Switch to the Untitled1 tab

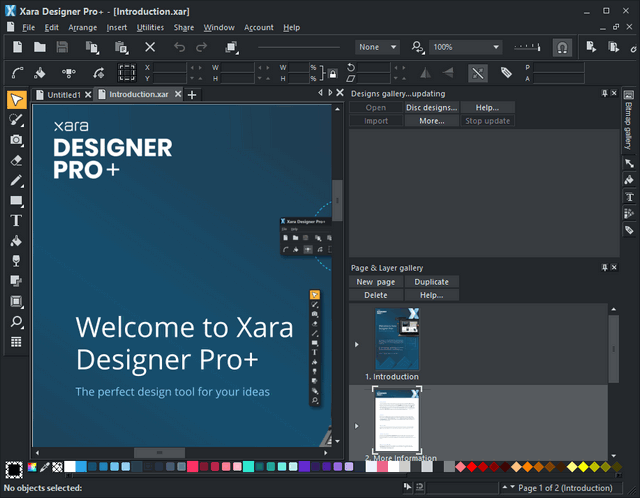coord(64,95)
